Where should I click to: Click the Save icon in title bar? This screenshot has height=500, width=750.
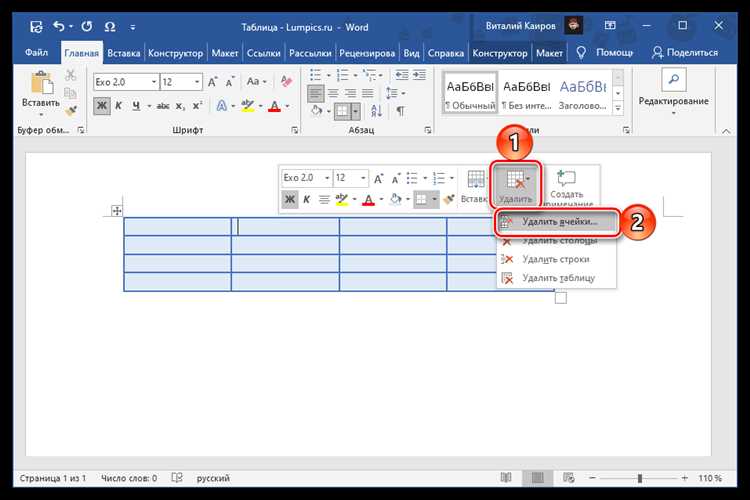coord(36,27)
